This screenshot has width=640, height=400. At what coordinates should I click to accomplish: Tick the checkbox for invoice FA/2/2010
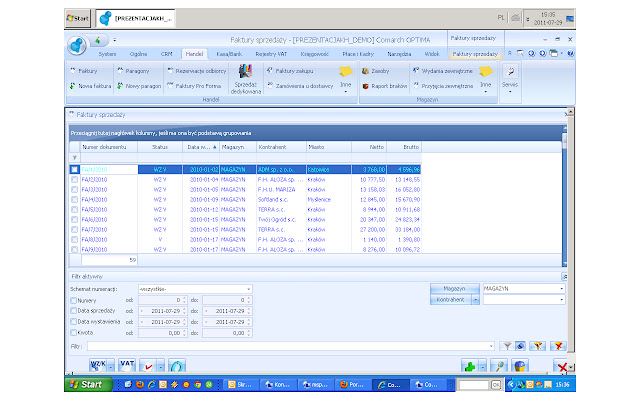(x=74, y=180)
